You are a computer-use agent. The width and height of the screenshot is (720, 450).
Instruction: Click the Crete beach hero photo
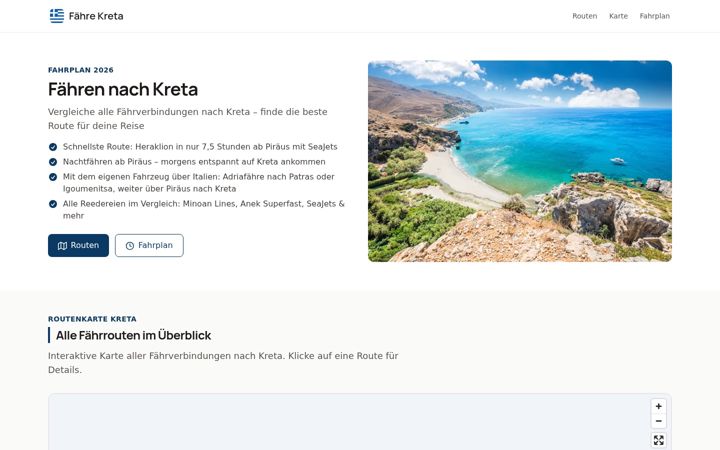pos(520,161)
